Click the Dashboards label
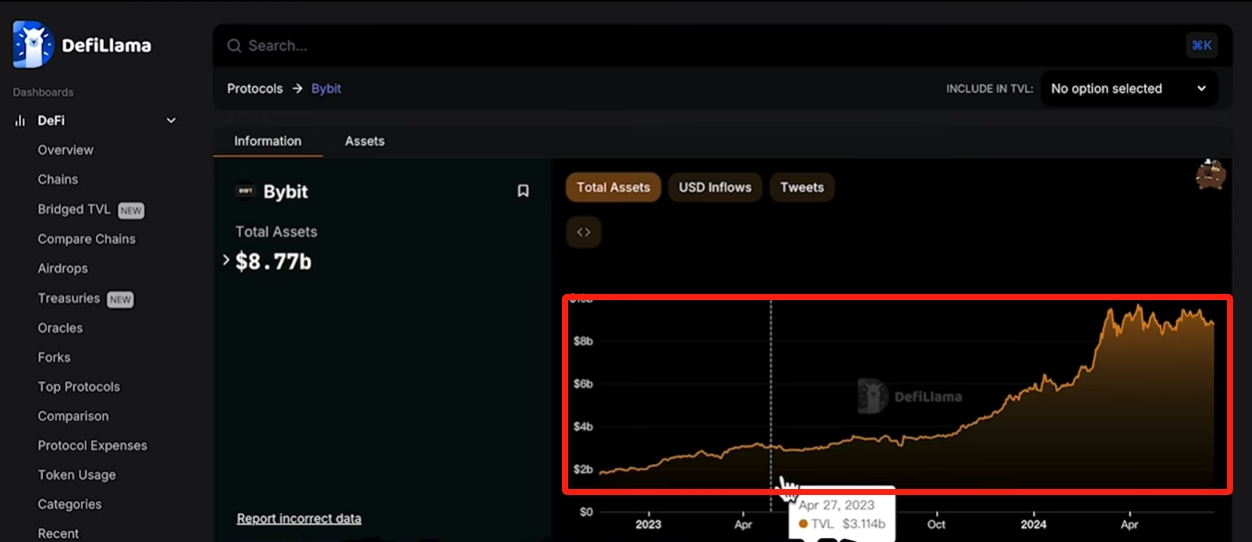The height and width of the screenshot is (542, 1252). pos(43,92)
